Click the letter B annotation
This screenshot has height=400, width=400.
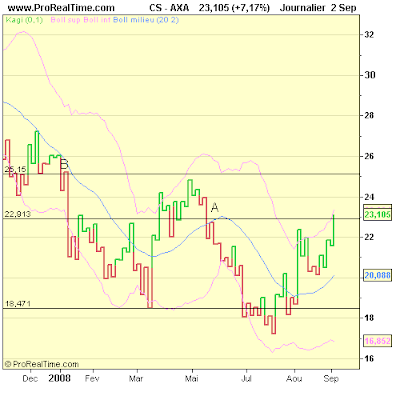pyautogui.click(x=64, y=164)
